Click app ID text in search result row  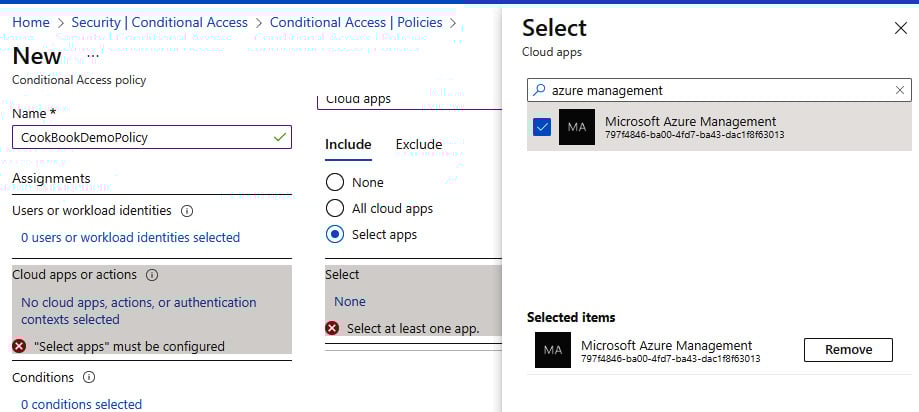coord(695,135)
